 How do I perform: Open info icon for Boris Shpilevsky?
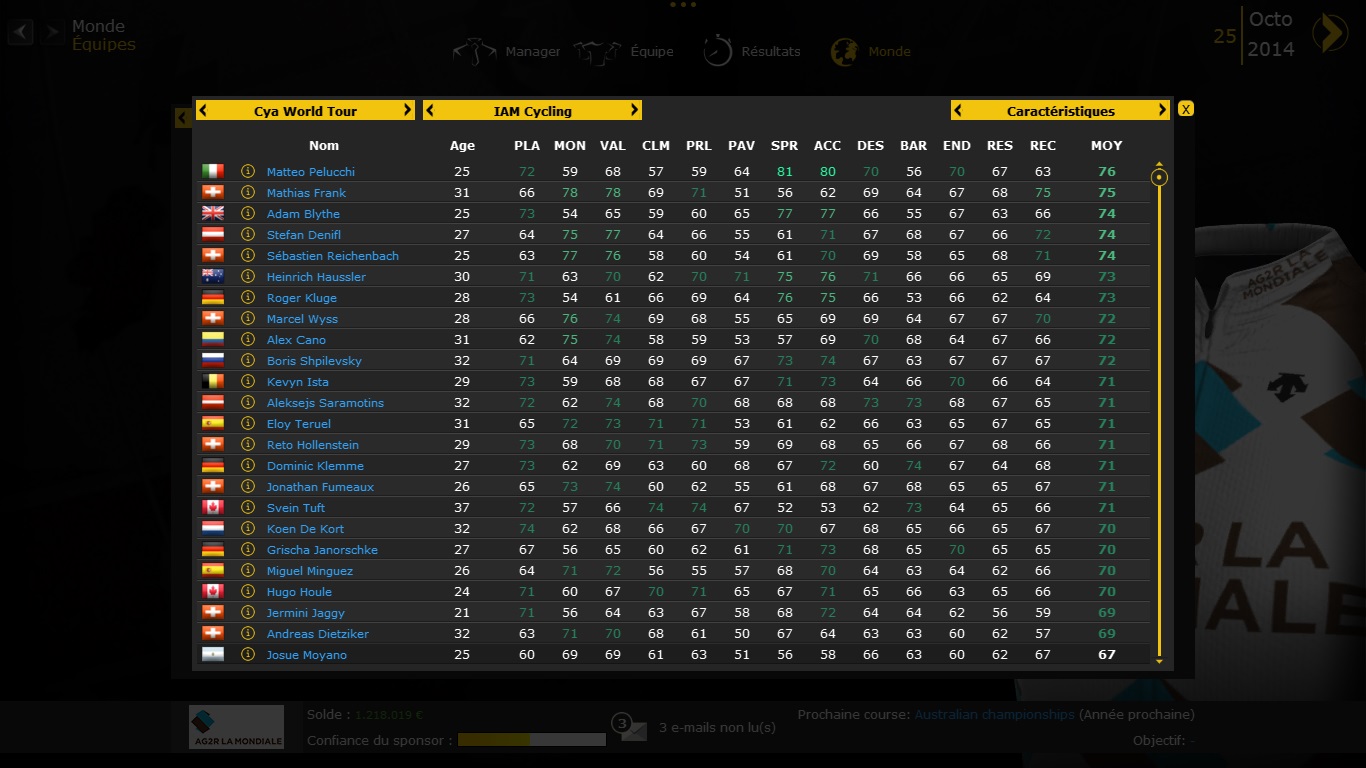click(x=248, y=360)
